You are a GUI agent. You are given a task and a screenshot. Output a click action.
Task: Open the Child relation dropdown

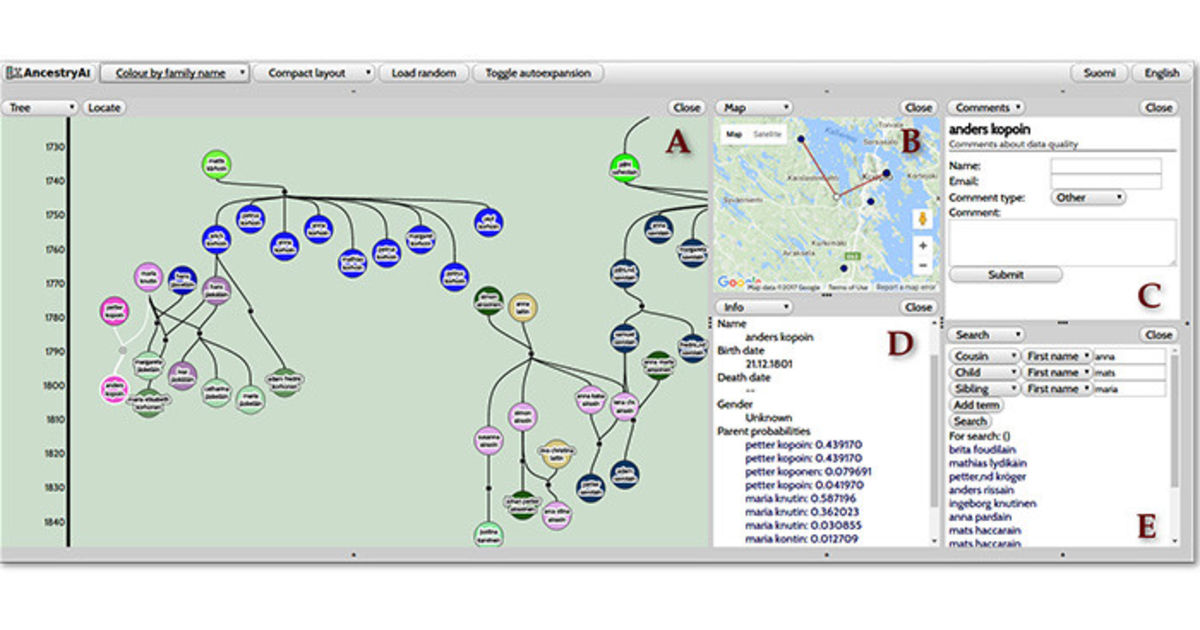pos(984,372)
